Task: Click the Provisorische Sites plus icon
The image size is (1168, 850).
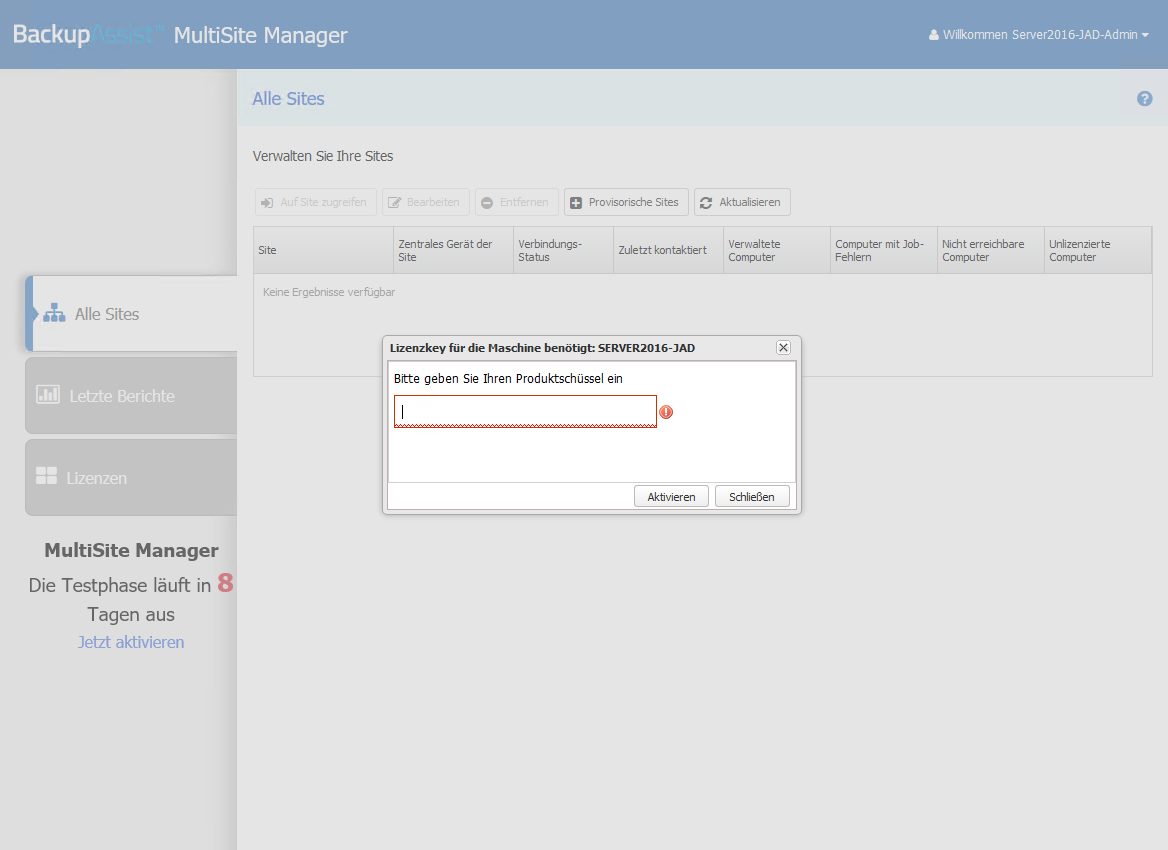Action: coord(576,202)
